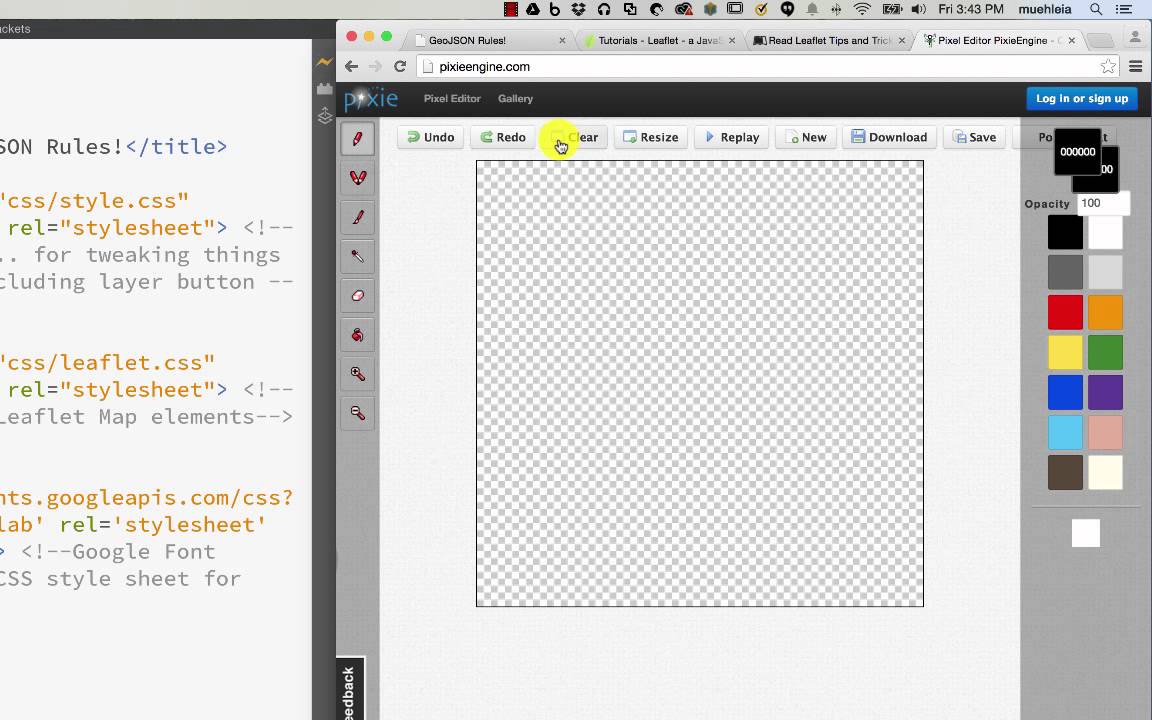Select the Zoom In magnifier tool
The image size is (1152, 720).
pos(358,374)
